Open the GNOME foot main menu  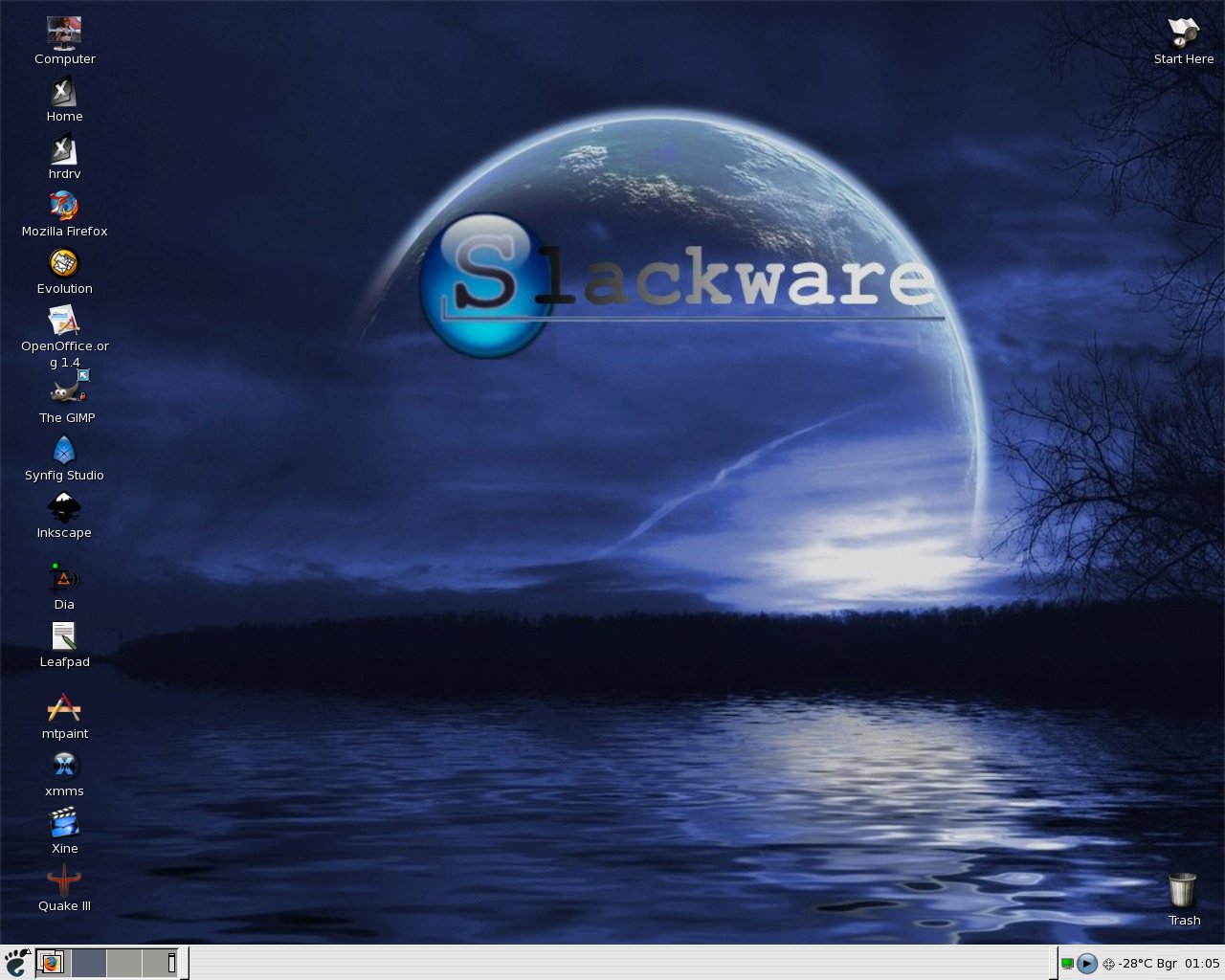point(17,963)
